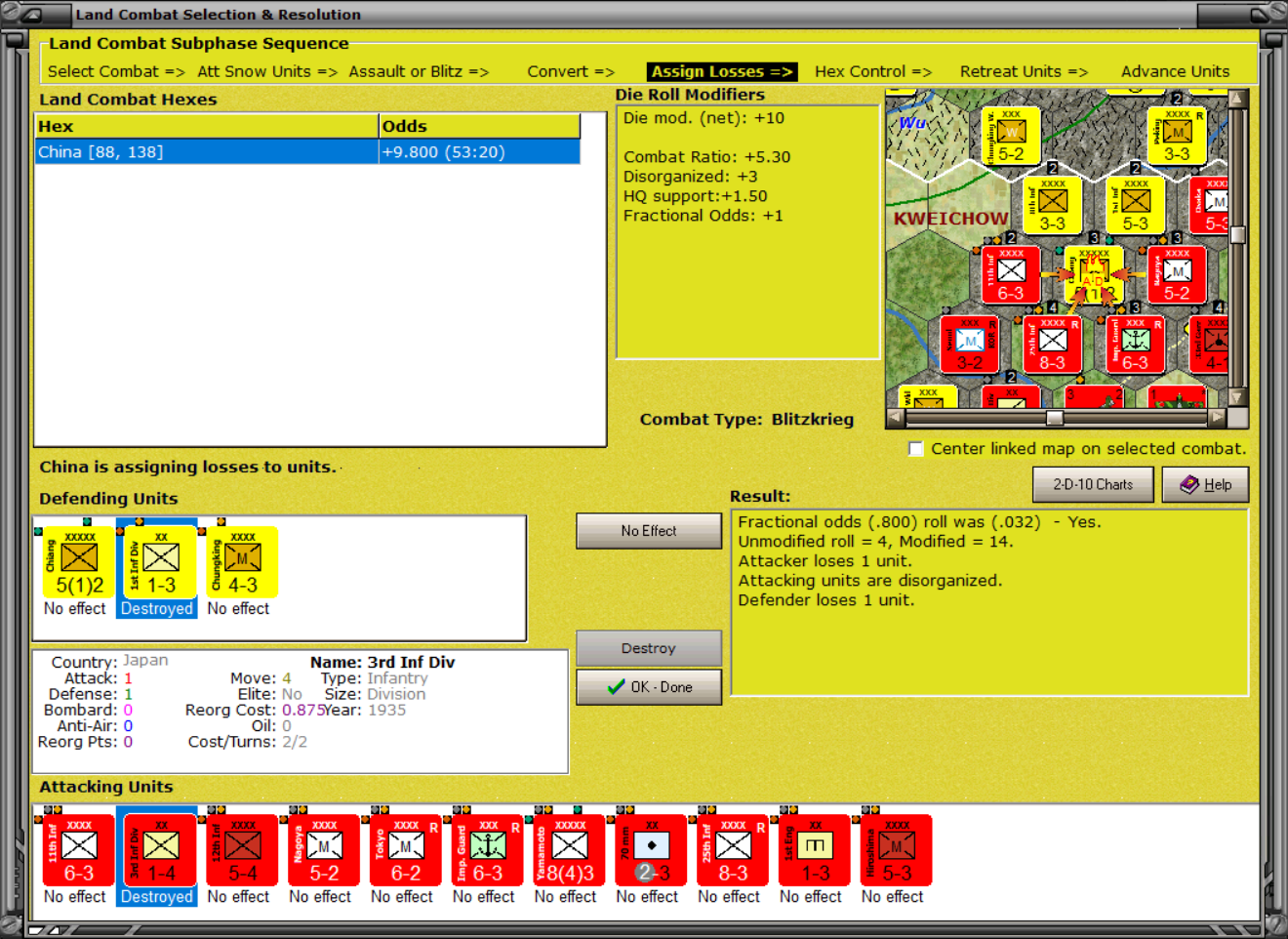Click the Hex Control subphase step
1288x939 pixels.
pos(873,72)
